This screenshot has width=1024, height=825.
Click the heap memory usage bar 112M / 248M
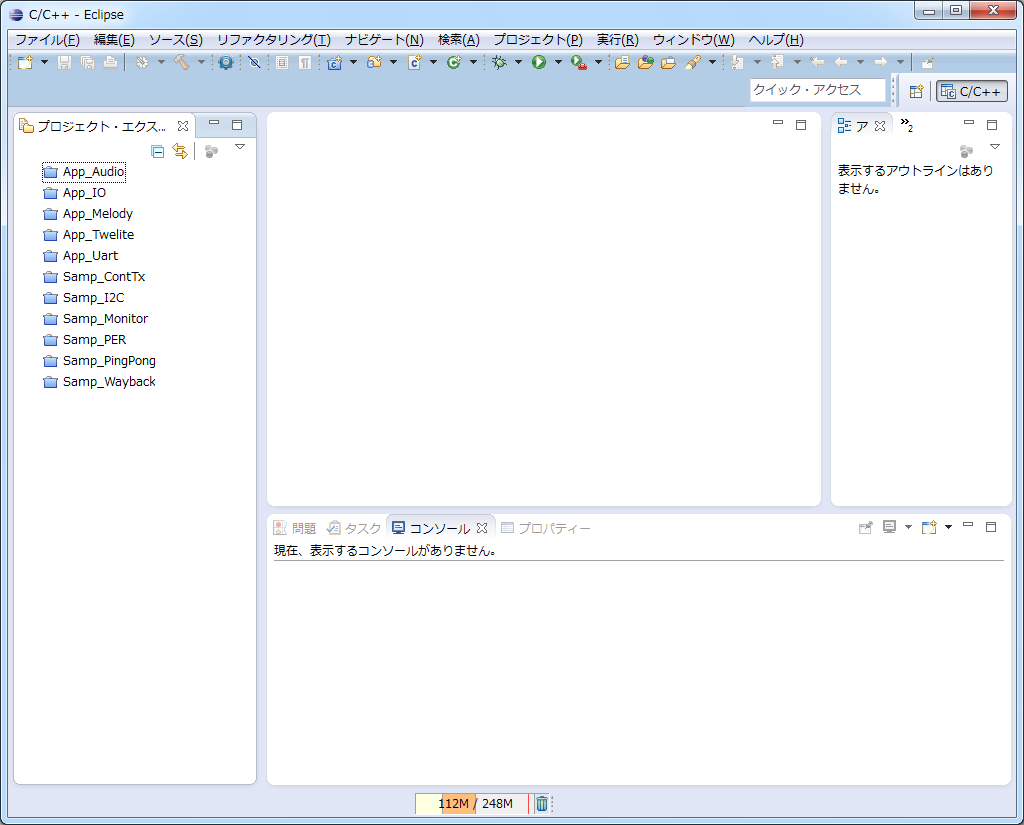click(x=472, y=803)
